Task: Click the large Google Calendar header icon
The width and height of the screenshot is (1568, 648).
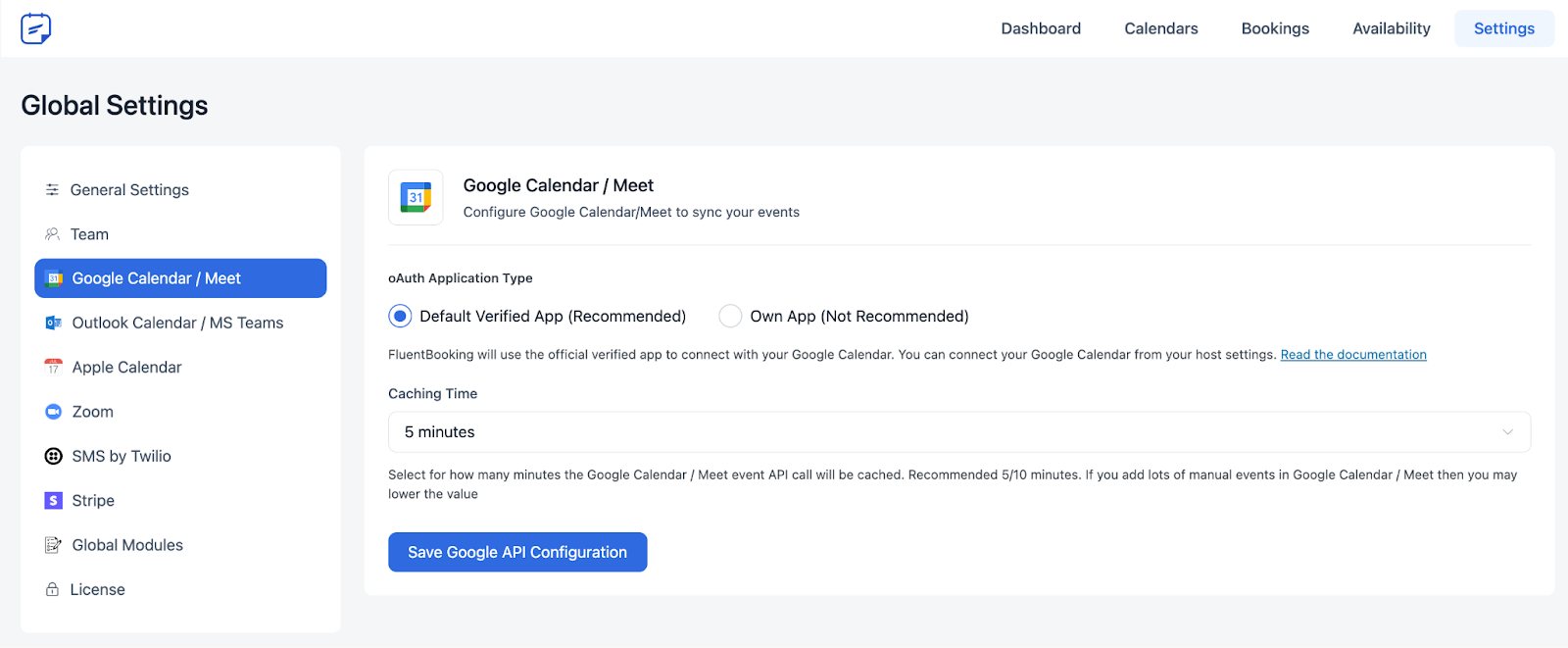Action: pos(416,197)
